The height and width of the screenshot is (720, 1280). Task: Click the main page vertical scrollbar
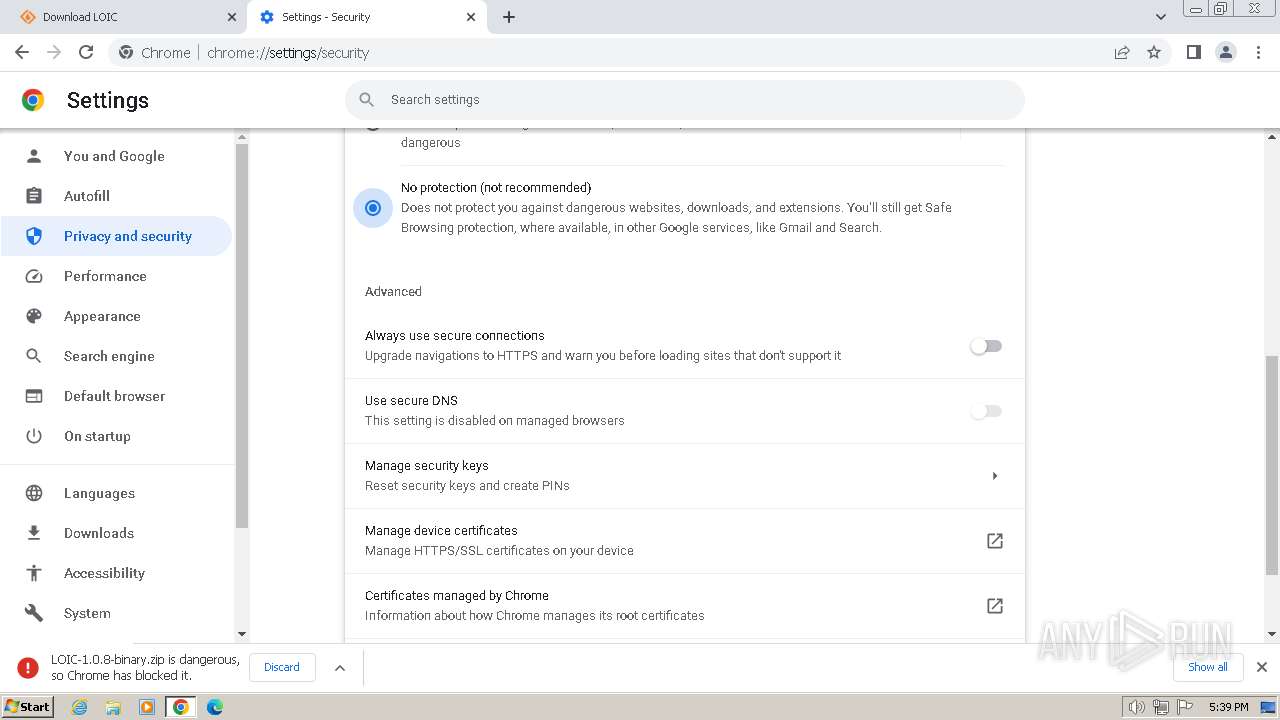coord(1272,465)
